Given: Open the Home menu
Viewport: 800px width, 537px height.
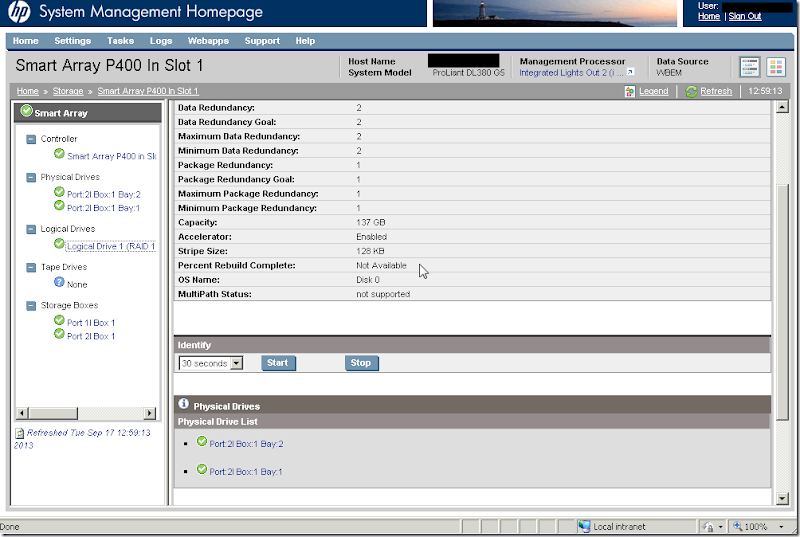Looking at the screenshot, I should (26, 41).
